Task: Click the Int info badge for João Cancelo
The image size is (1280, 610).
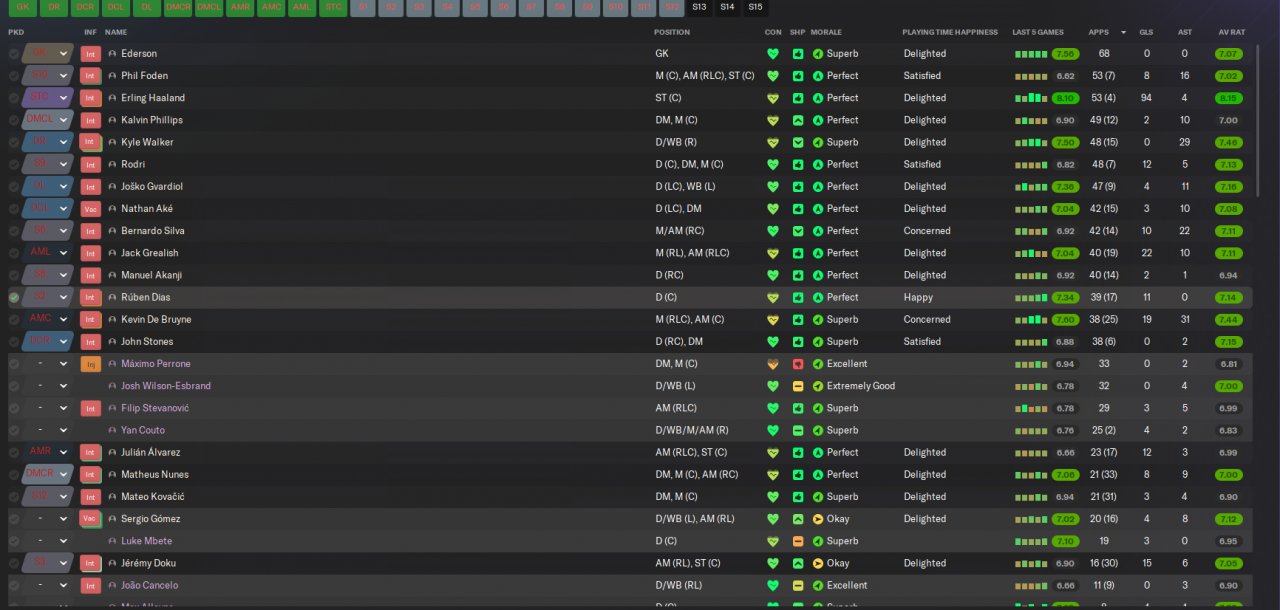Action: [x=91, y=585]
